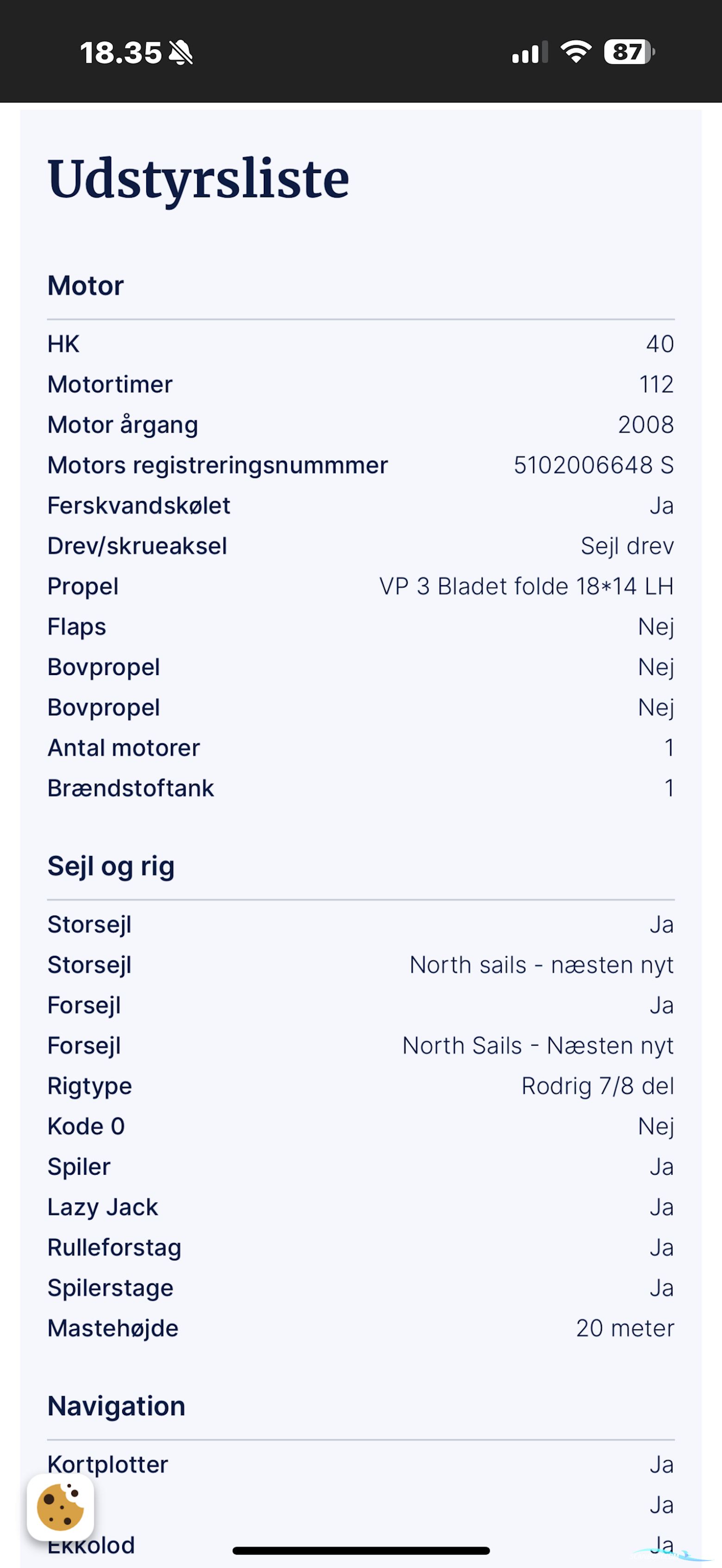722x1568 pixels.
Task: Select the Motor section heading
Action: (x=86, y=285)
